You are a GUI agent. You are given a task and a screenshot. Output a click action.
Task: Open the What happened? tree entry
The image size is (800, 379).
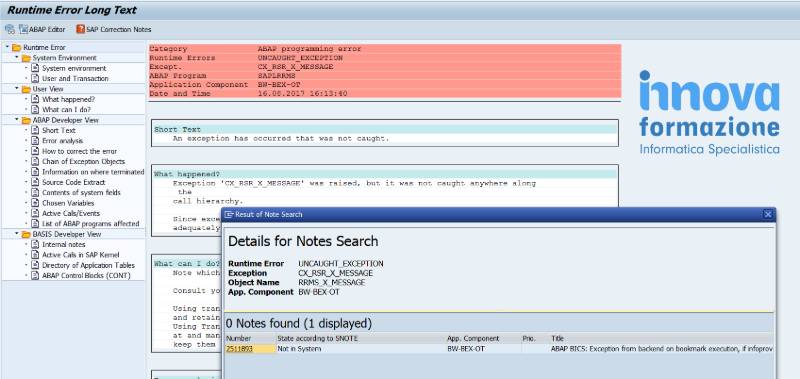tap(68, 99)
